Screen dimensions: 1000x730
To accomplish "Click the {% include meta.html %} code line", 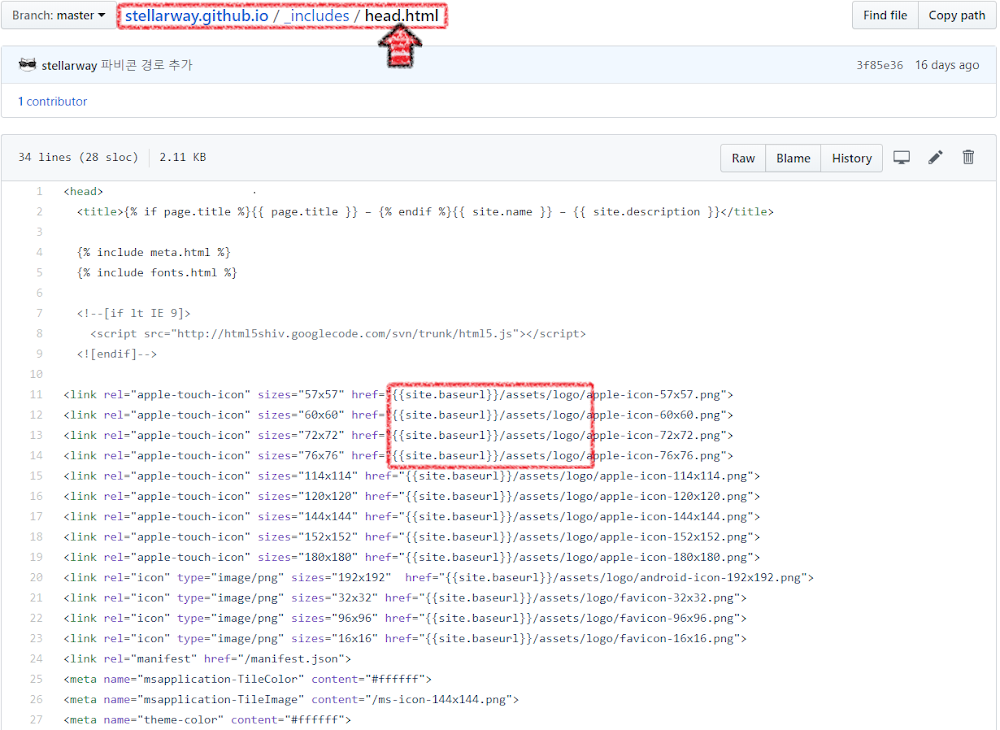I will point(154,252).
